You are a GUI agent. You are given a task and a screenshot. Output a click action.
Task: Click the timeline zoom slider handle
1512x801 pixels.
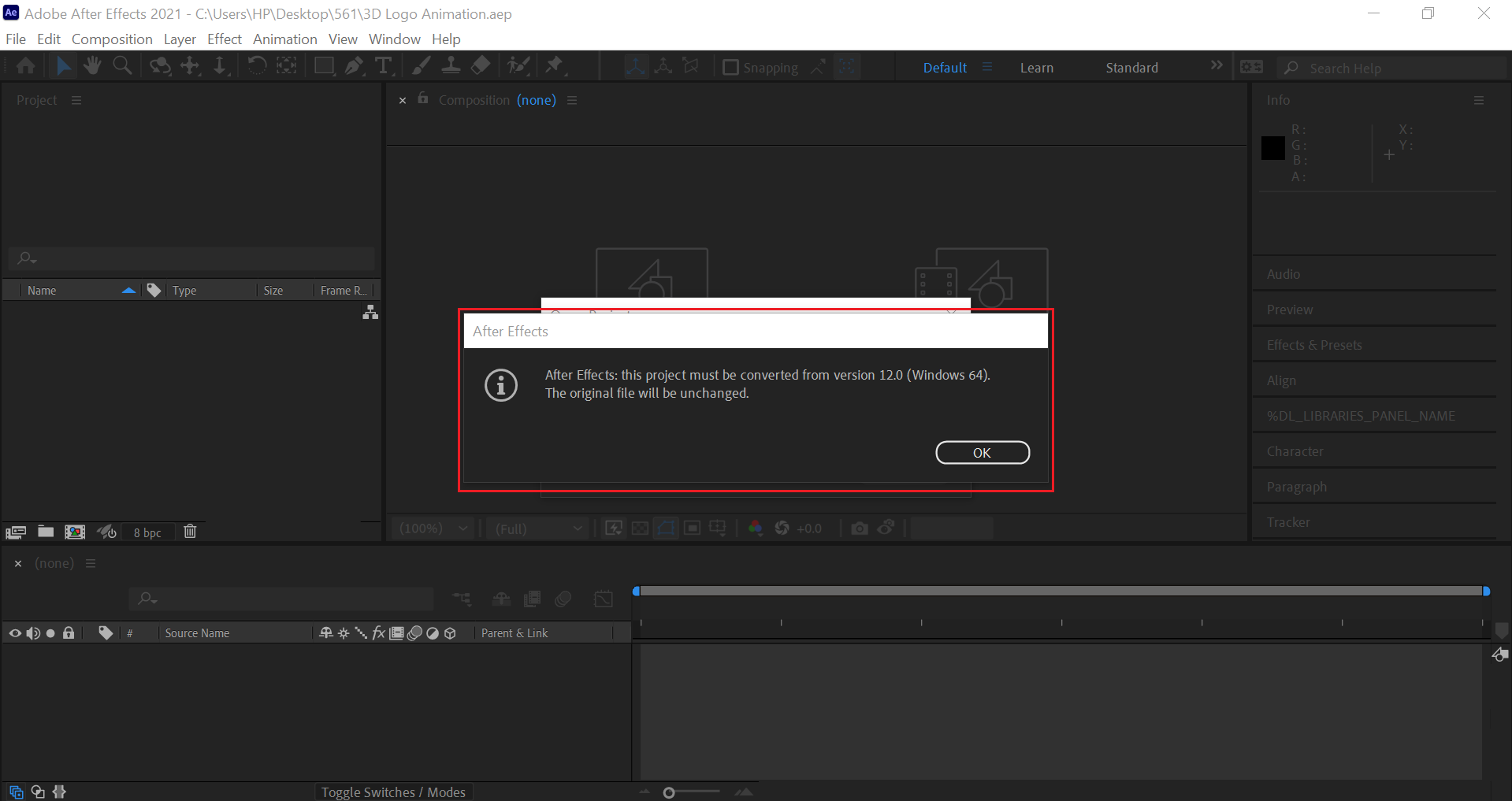point(669,792)
